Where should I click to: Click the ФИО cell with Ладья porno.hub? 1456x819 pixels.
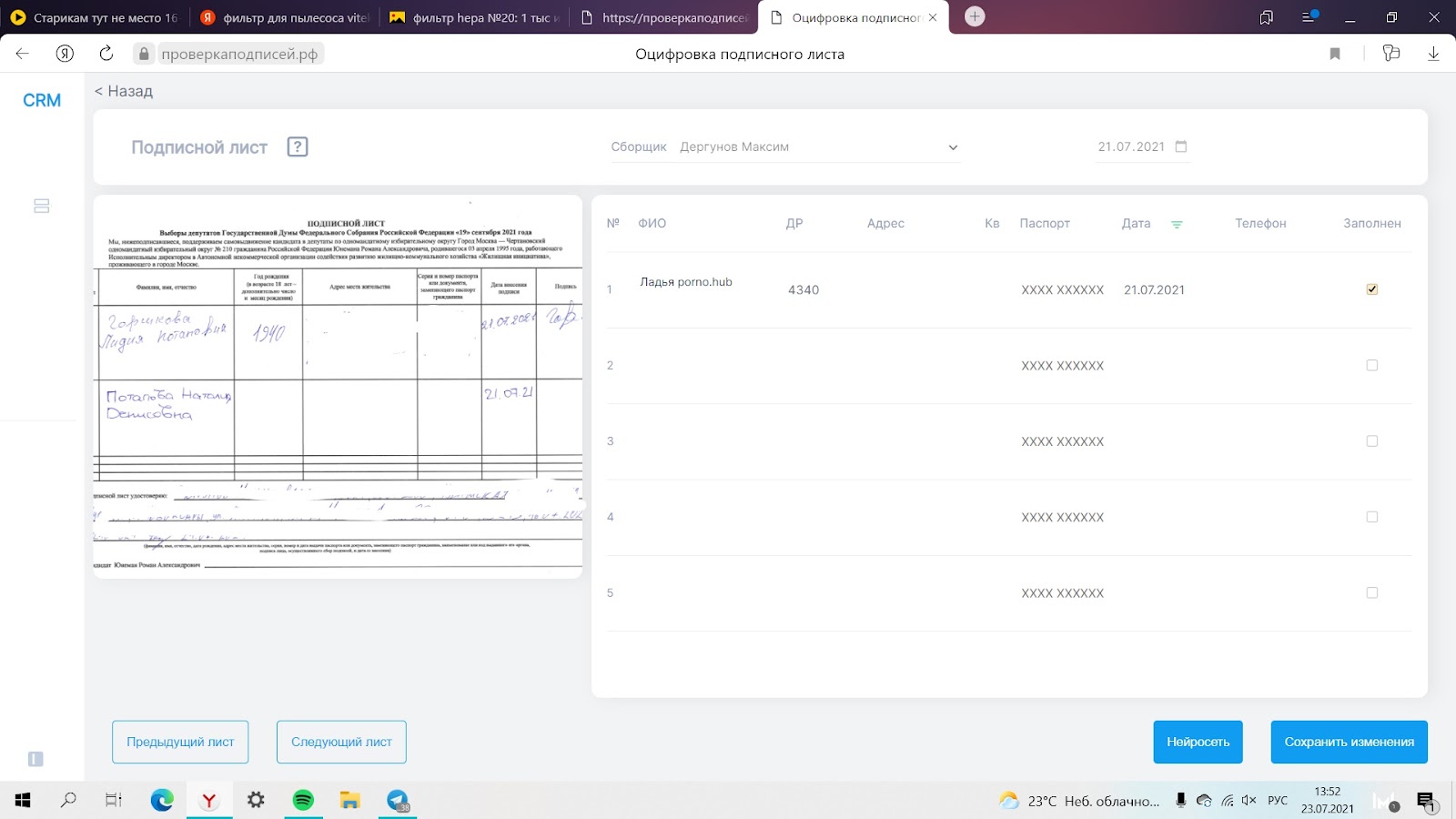(686, 282)
